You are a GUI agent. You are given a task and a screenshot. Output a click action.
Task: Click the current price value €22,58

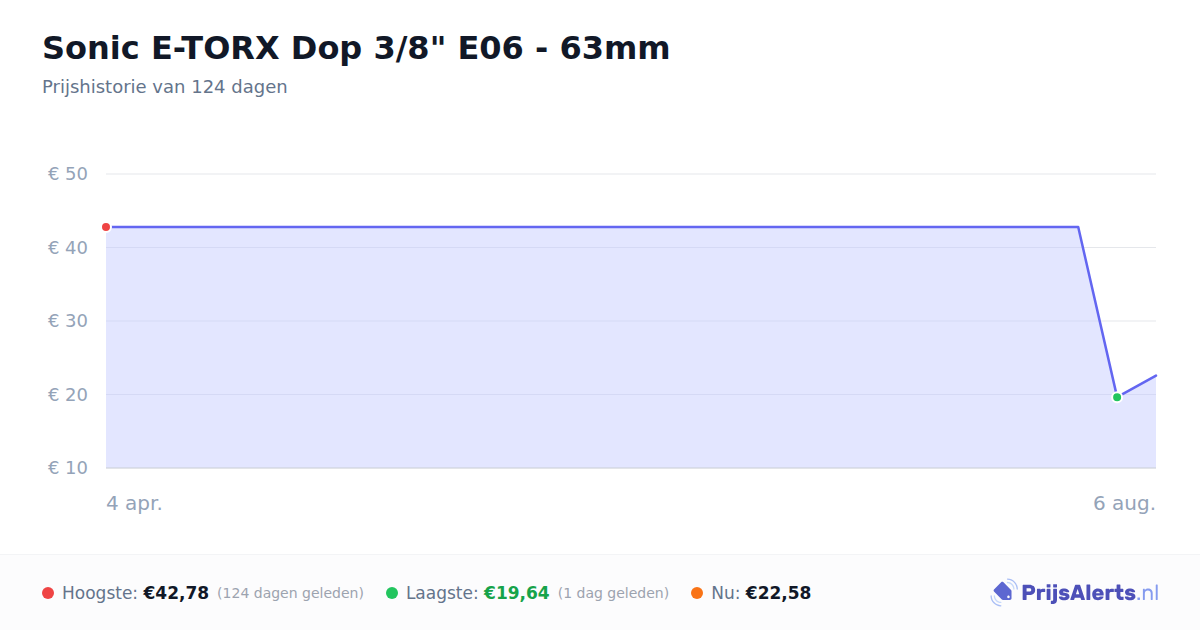pyautogui.click(x=778, y=593)
